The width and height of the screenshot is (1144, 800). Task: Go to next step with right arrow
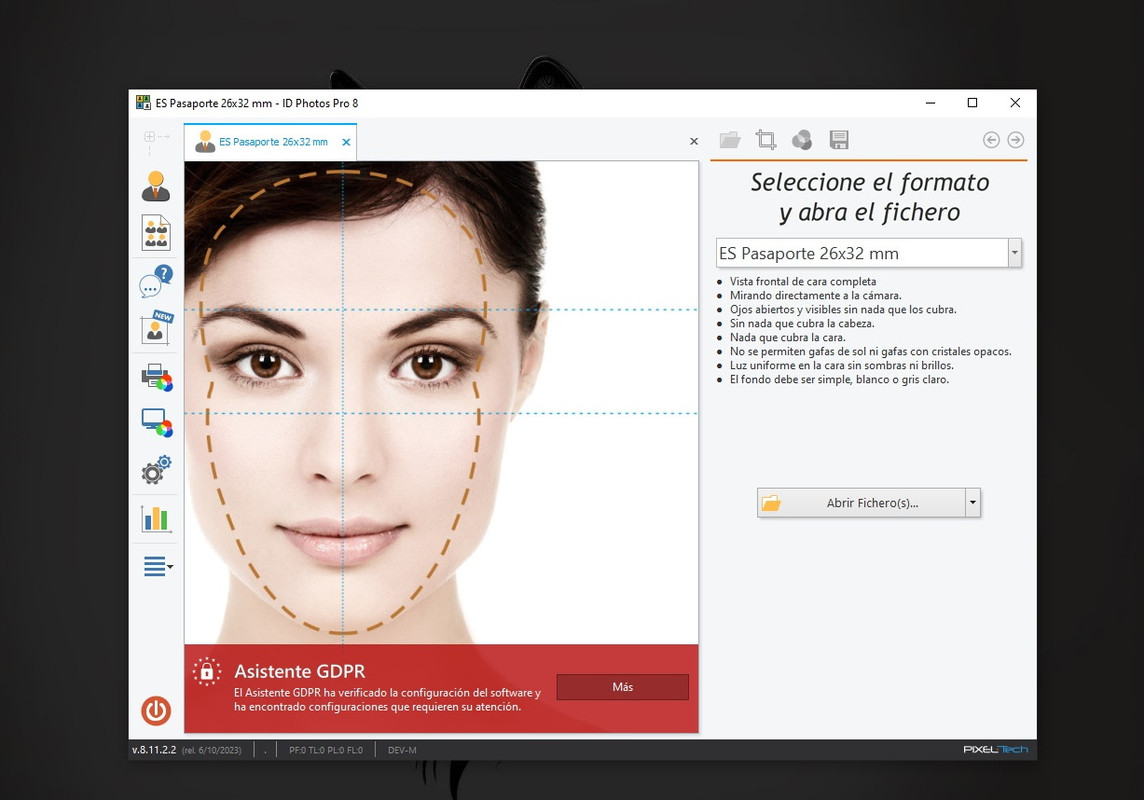pyautogui.click(x=1016, y=140)
